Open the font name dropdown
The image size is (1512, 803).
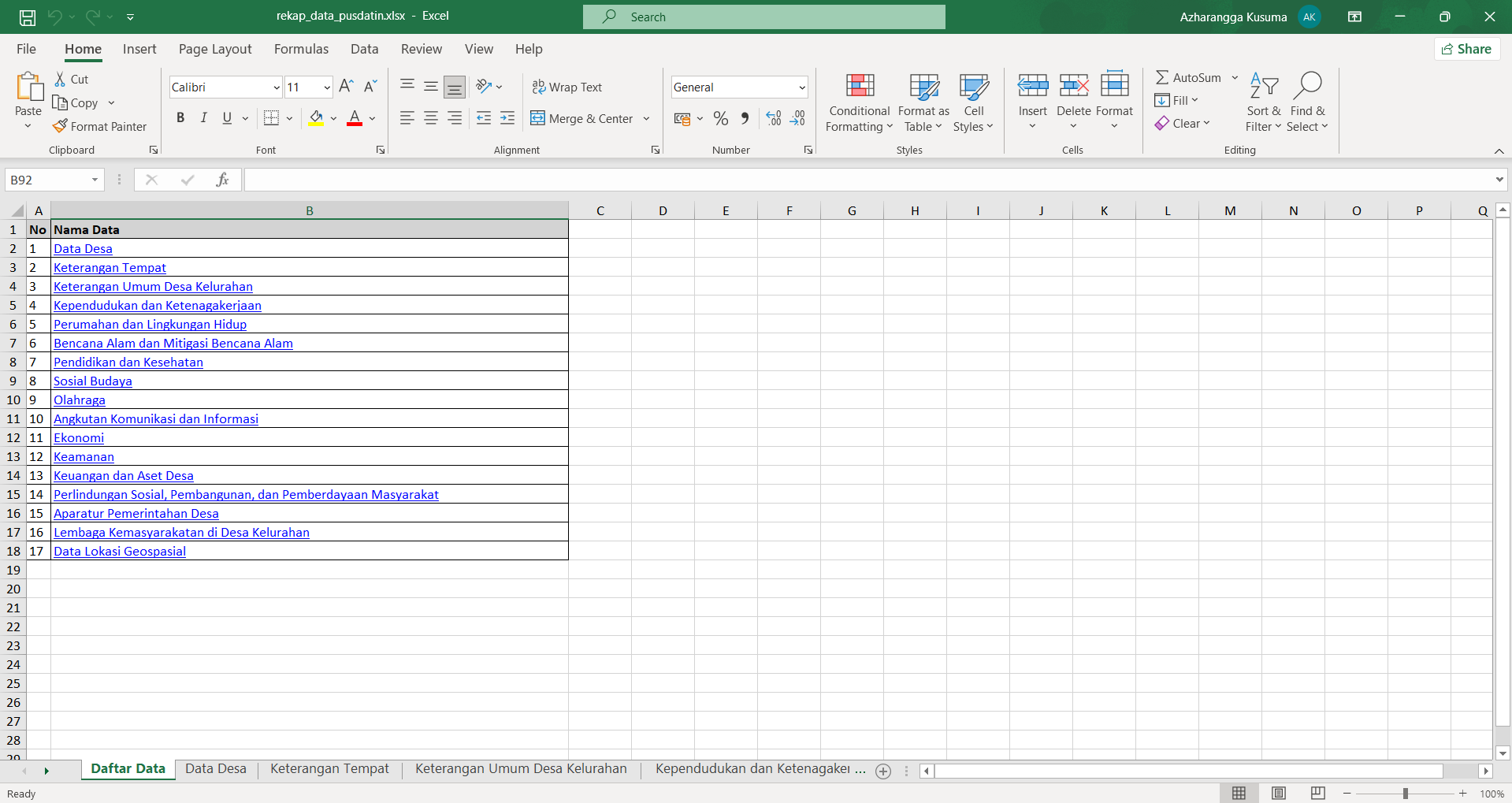pyautogui.click(x=277, y=87)
